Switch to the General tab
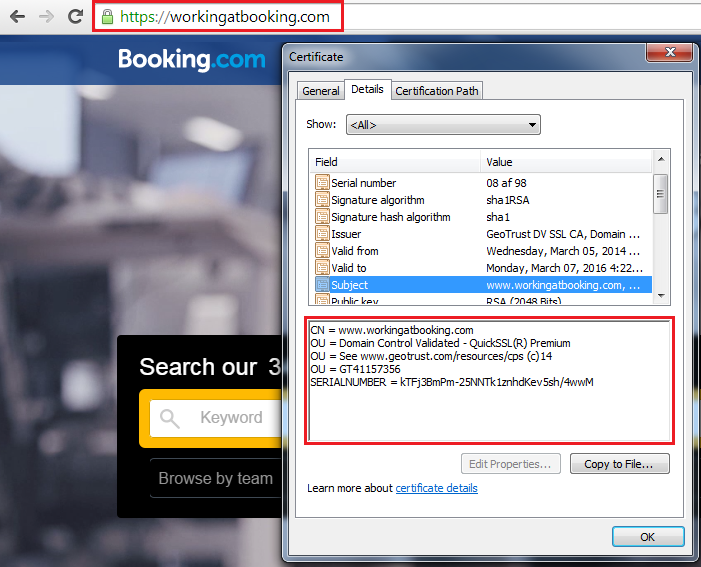Image resolution: width=701 pixels, height=567 pixels. pos(321,91)
